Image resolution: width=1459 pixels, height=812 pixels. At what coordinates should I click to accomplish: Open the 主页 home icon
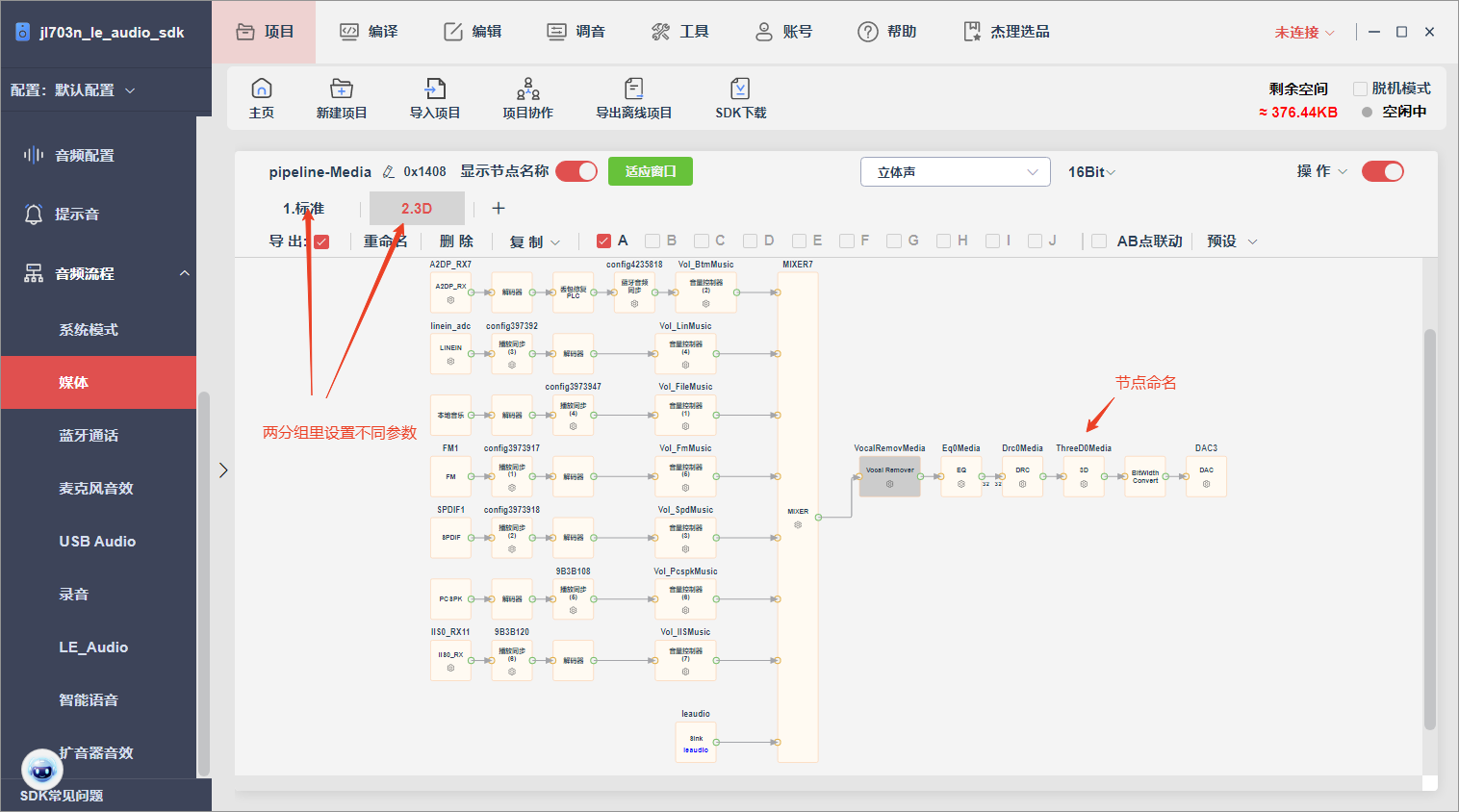coord(261,89)
